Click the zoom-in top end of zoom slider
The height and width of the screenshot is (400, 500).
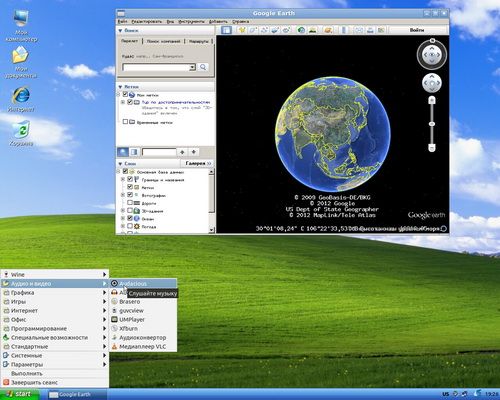tap(432, 100)
